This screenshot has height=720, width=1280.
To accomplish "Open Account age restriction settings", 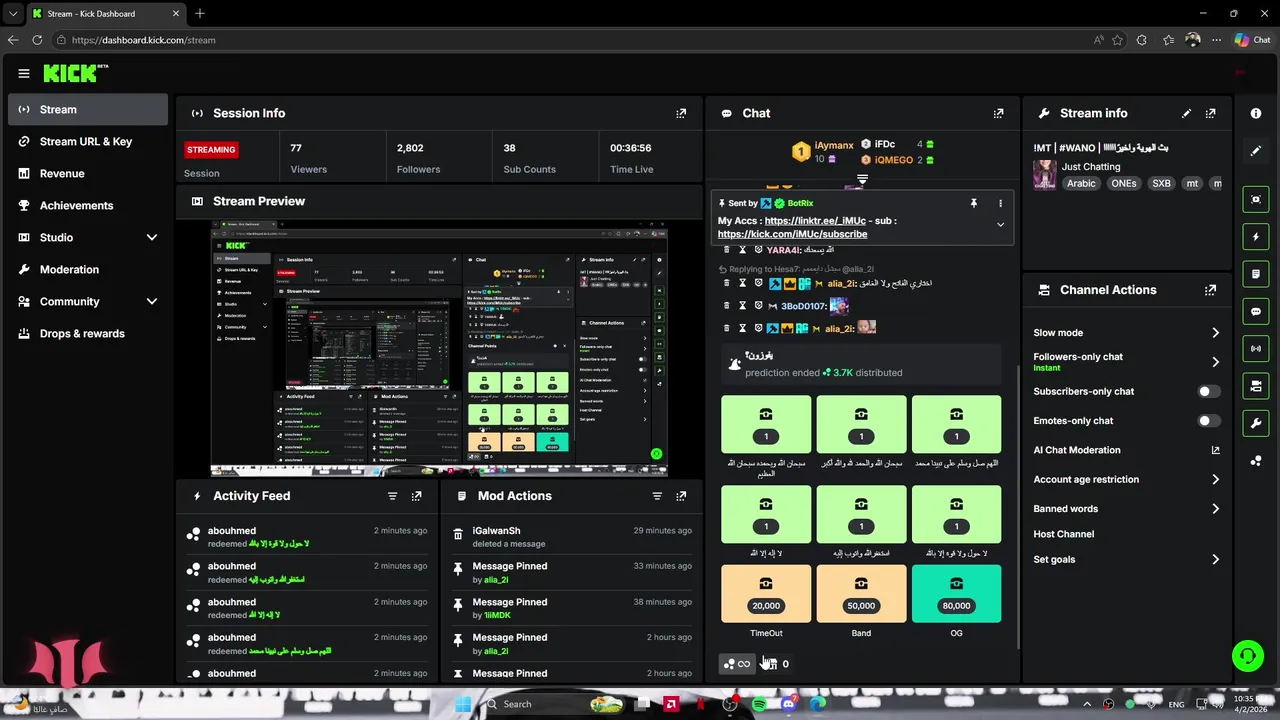I will point(1127,480).
